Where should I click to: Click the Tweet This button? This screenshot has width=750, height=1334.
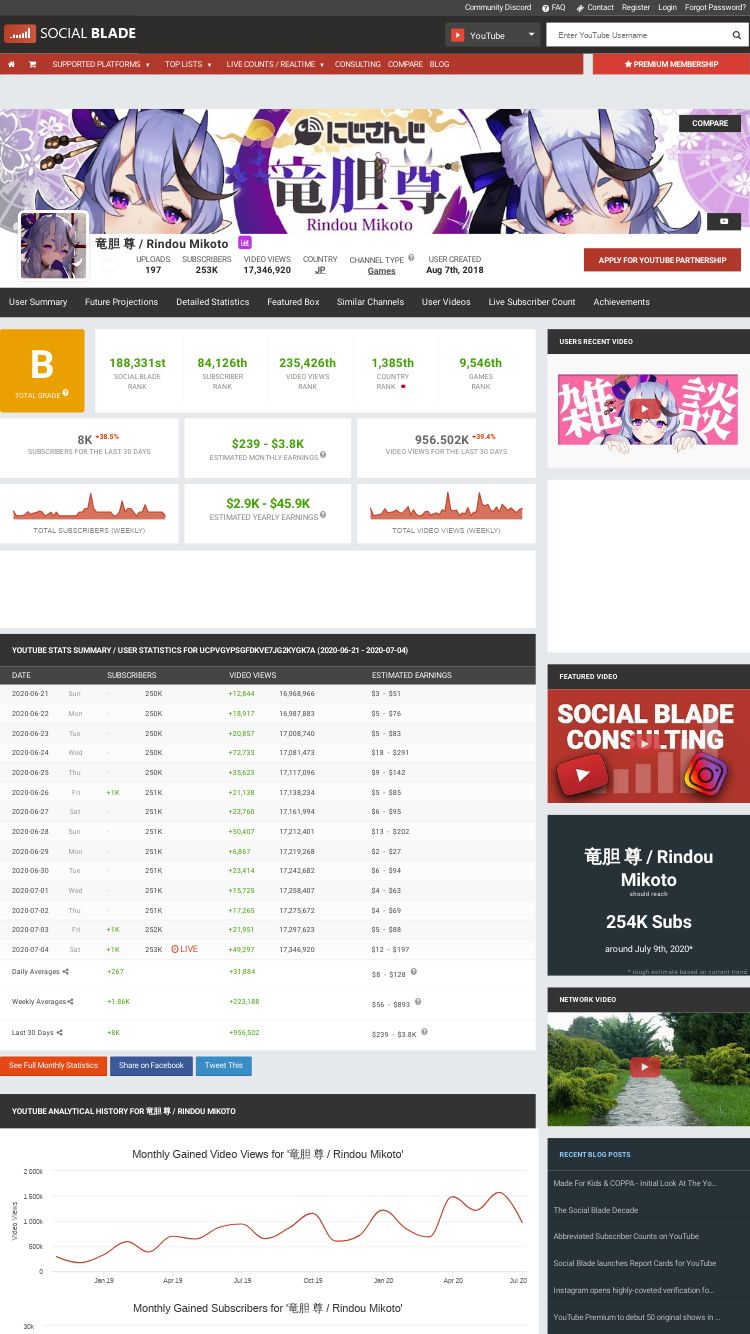click(223, 1066)
